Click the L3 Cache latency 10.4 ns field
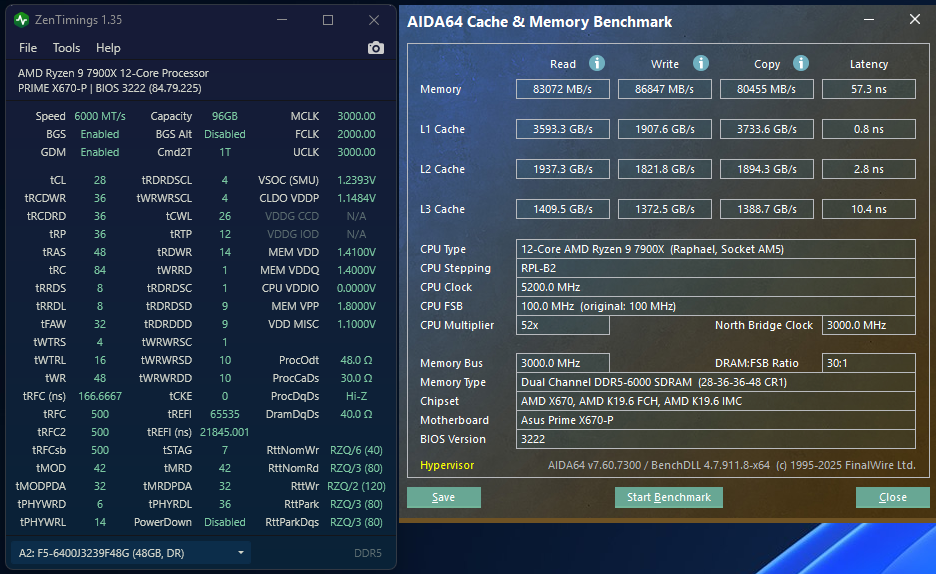The width and height of the screenshot is (936, 574). tap(869, 209)
